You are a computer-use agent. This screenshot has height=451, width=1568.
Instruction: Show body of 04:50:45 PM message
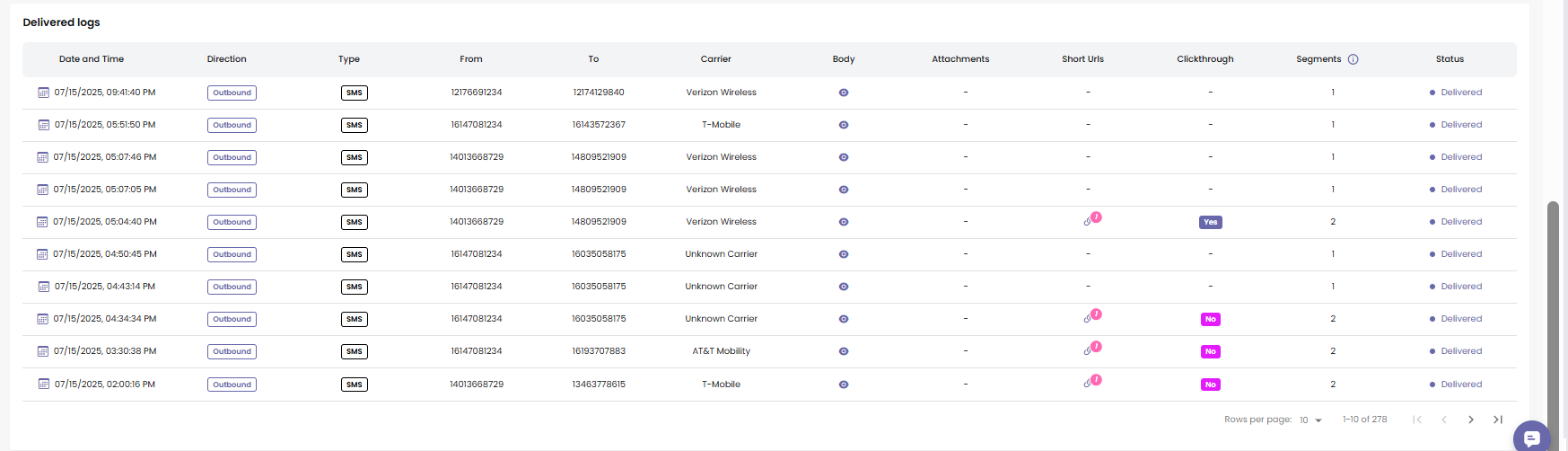844,254
